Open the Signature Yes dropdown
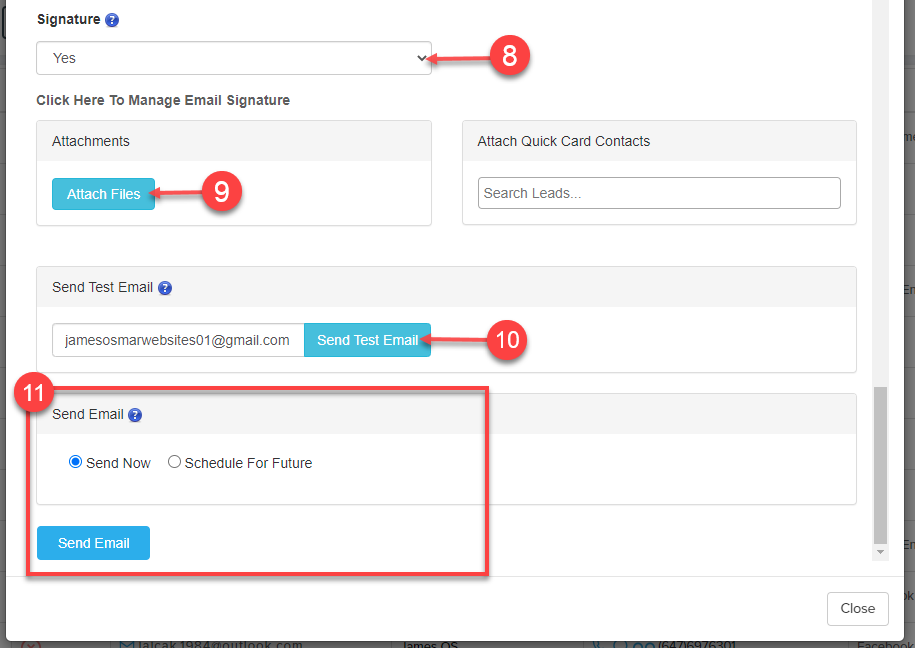 [234, 58]
